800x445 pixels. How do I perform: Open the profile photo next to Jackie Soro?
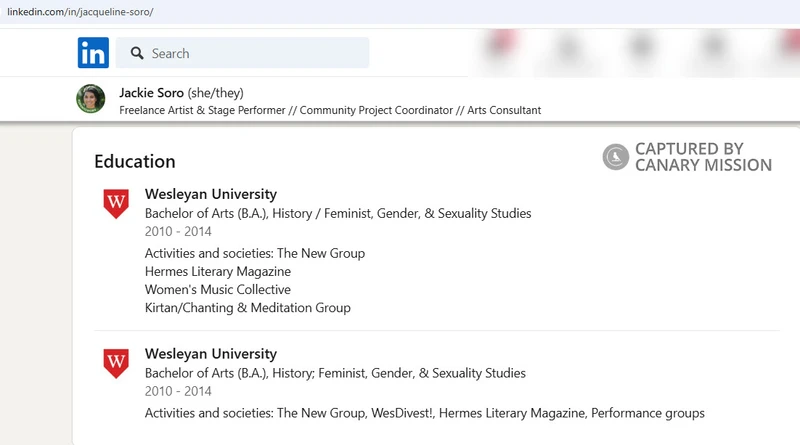(x=91, y=99)
